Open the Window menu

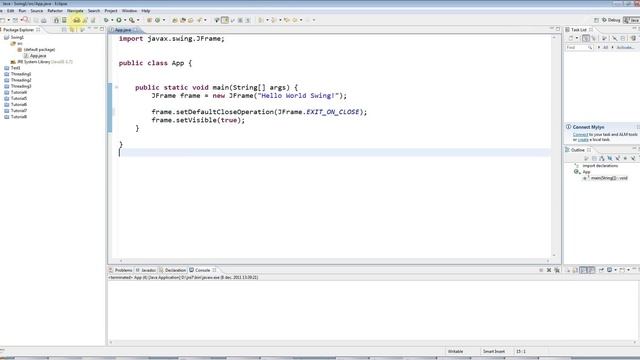coord(129,11)
